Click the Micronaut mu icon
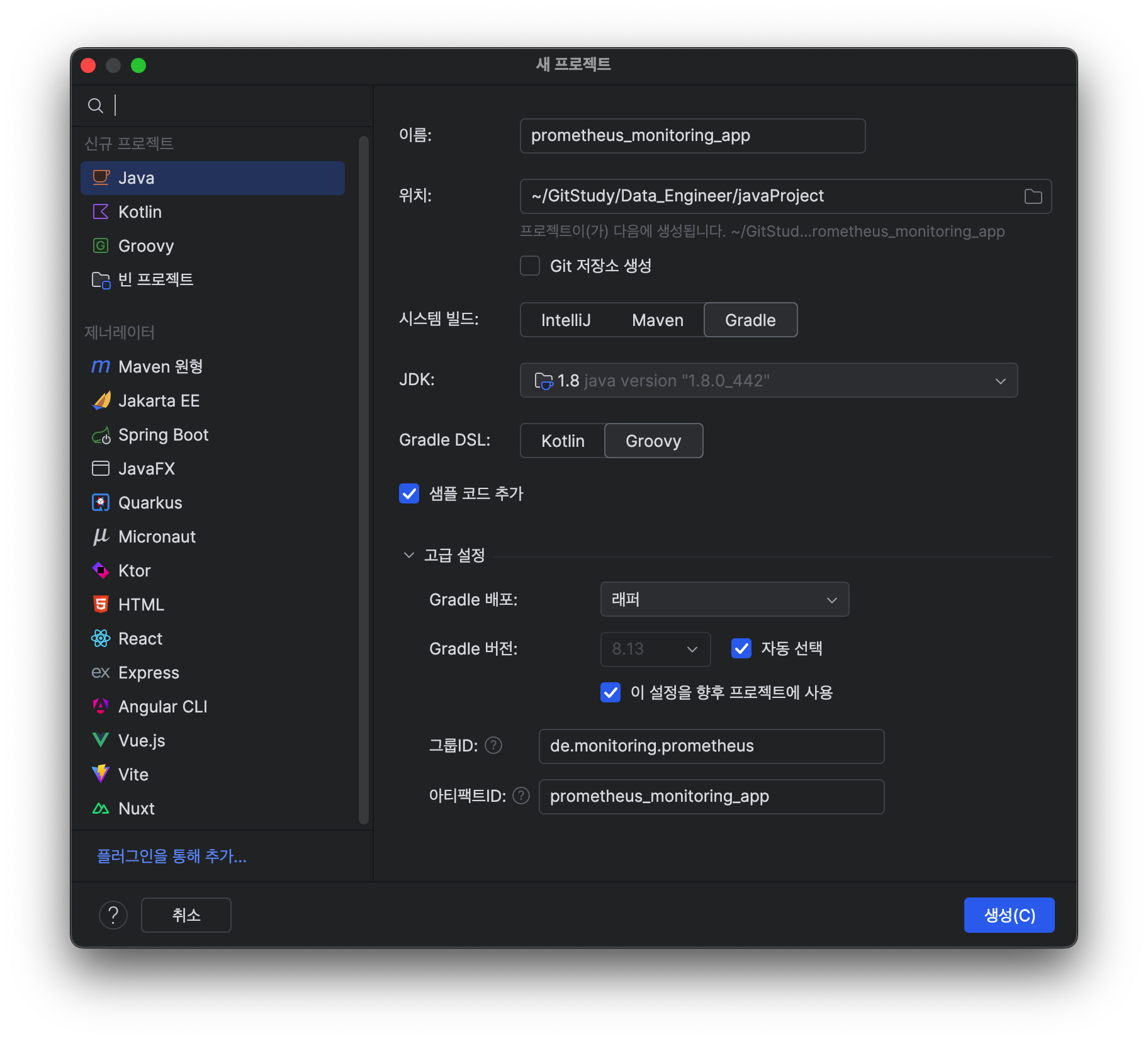 (101, 536)
